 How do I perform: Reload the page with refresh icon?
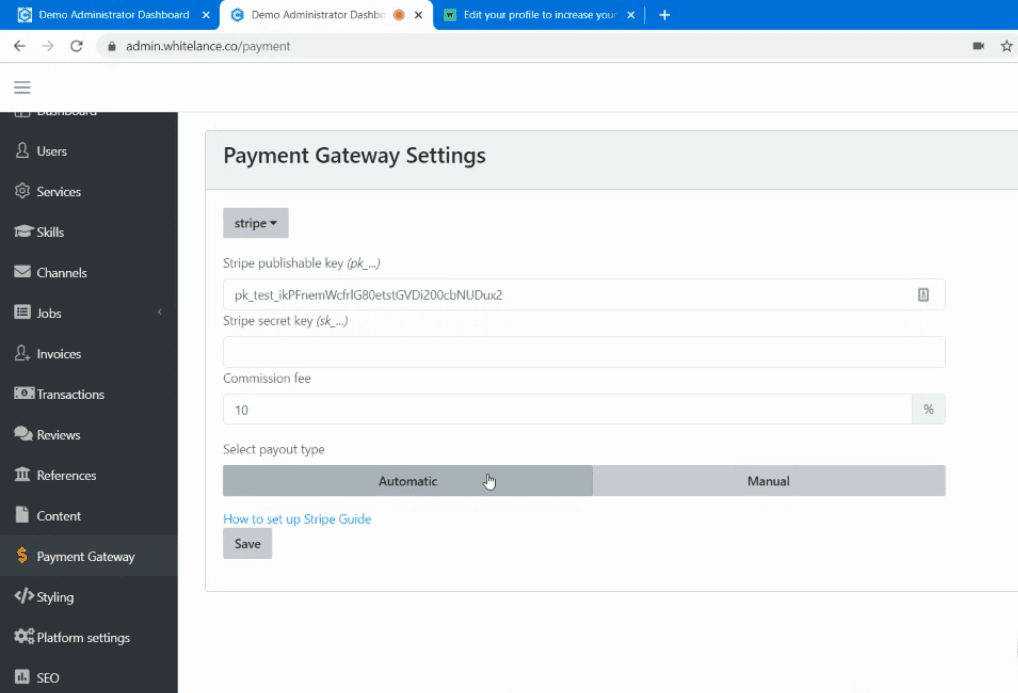[77, 46]
